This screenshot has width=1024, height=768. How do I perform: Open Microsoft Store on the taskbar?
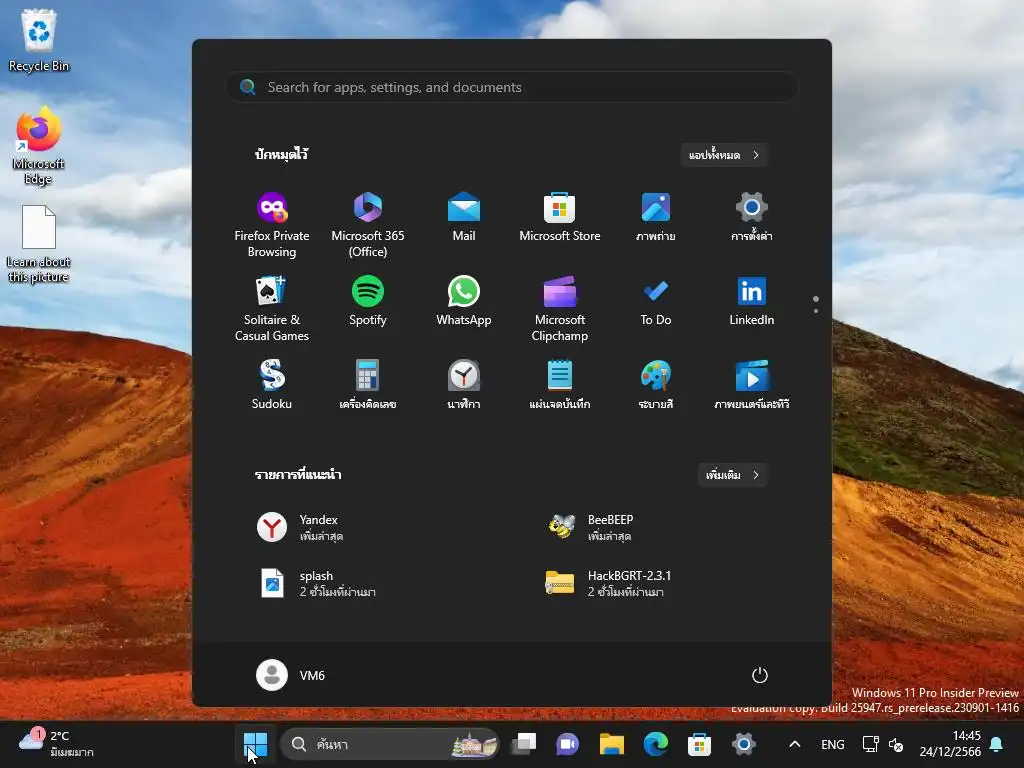point(699,744)
